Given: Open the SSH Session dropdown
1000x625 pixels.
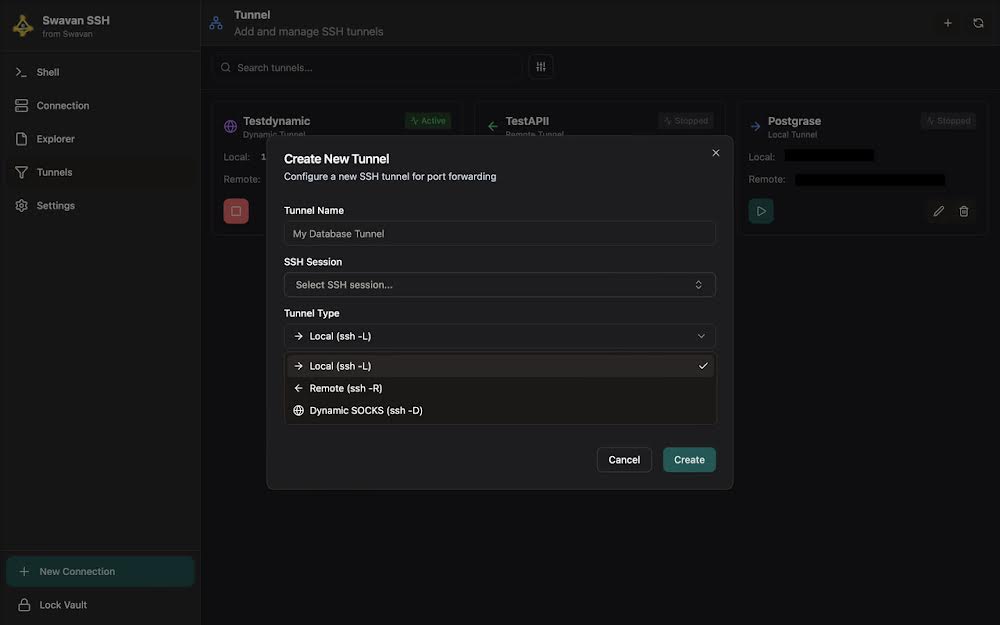Looking at the screenshot, I should click(x=500, y=283).
